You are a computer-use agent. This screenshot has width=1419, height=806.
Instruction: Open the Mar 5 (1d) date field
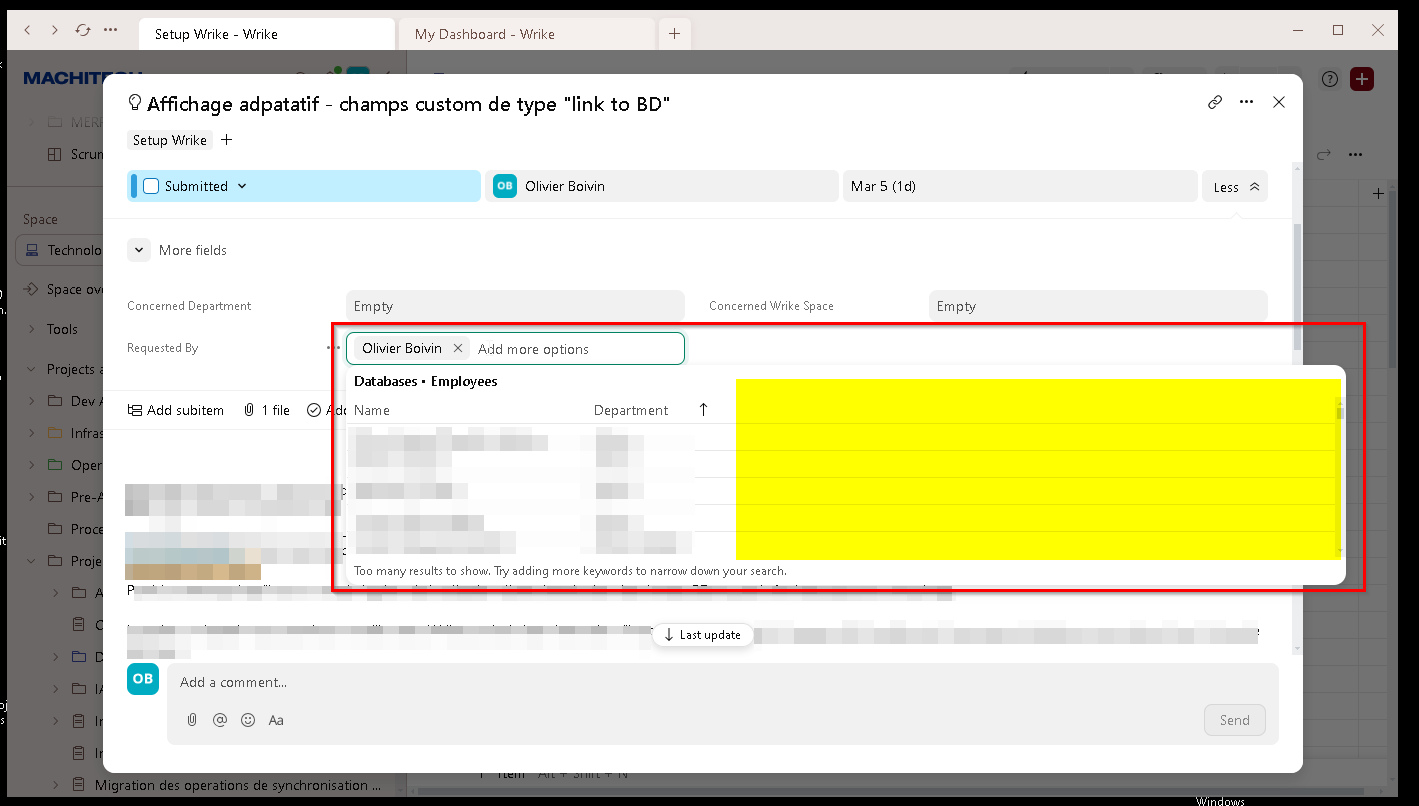coord(1019,186)
